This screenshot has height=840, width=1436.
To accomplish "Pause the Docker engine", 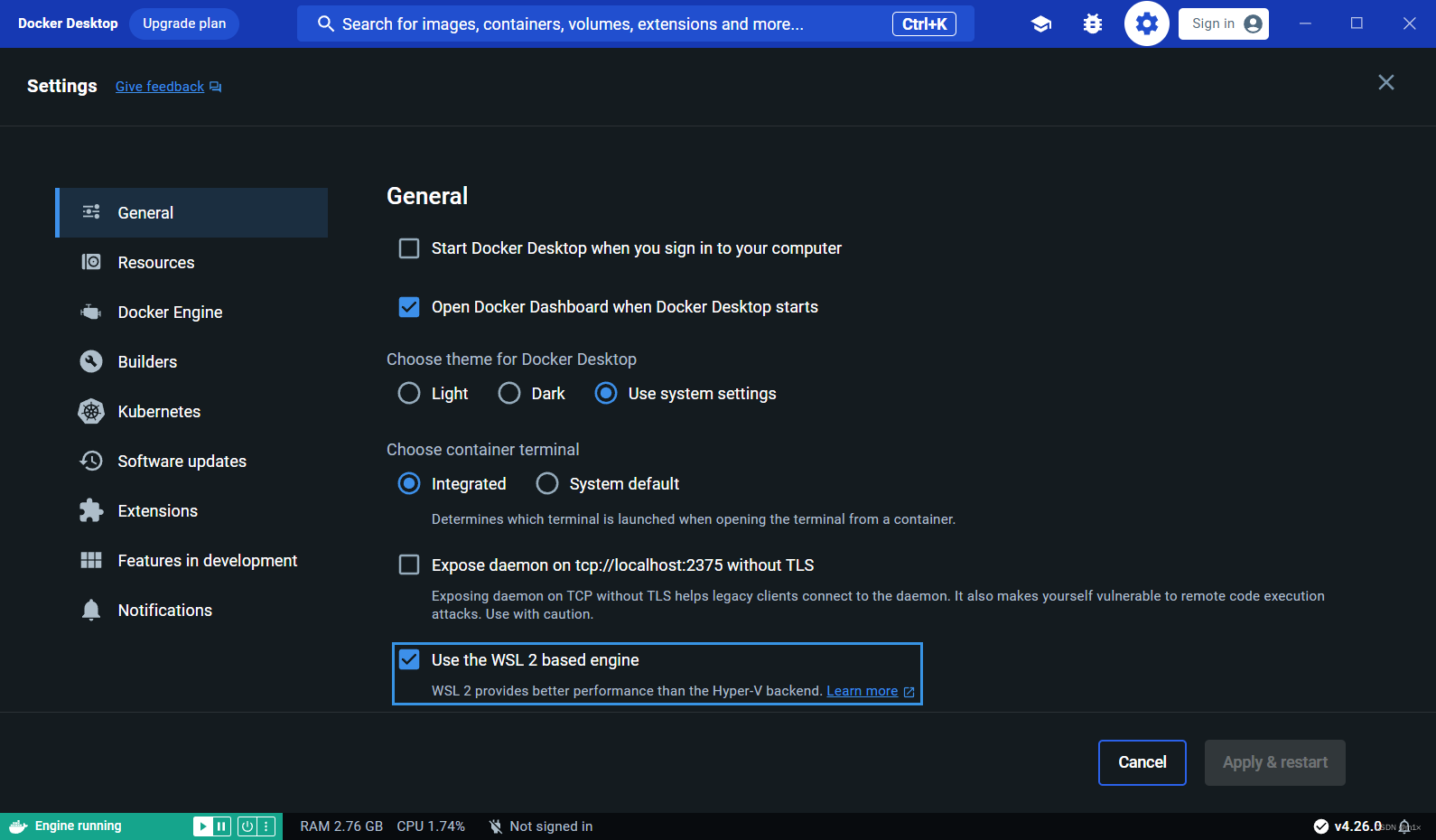I will click(221, 826).
